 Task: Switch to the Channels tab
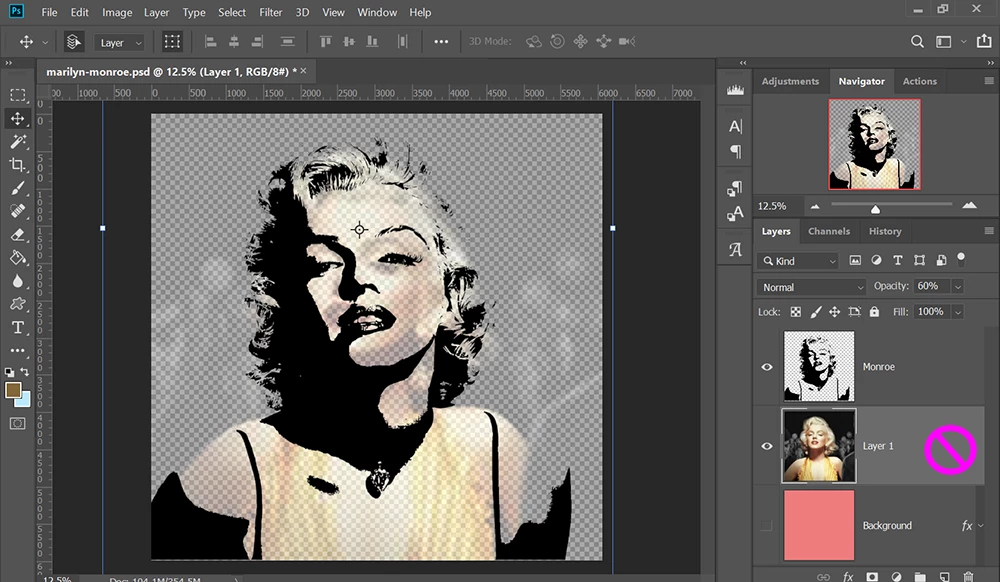point(828,231)
